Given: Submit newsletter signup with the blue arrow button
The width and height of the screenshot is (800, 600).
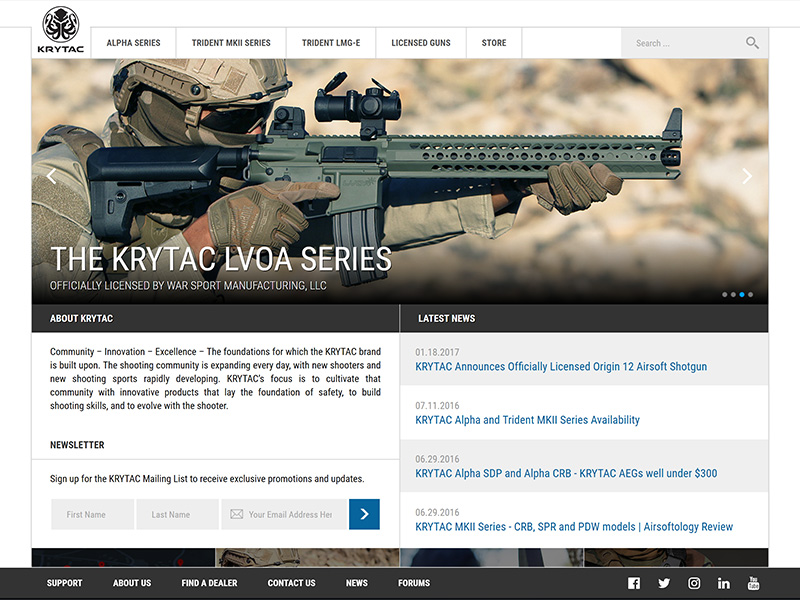Looking at the screenshot, I should pos(363,514).
